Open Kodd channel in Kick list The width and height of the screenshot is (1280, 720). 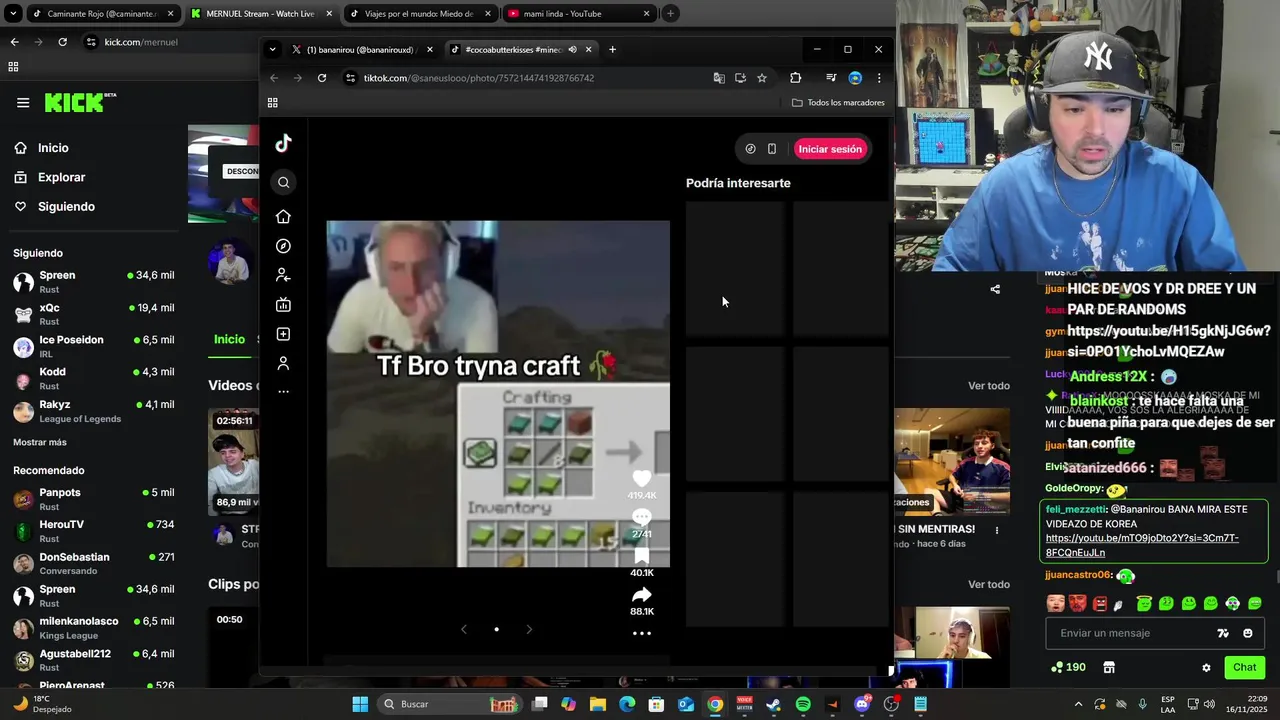click(94, 378)
